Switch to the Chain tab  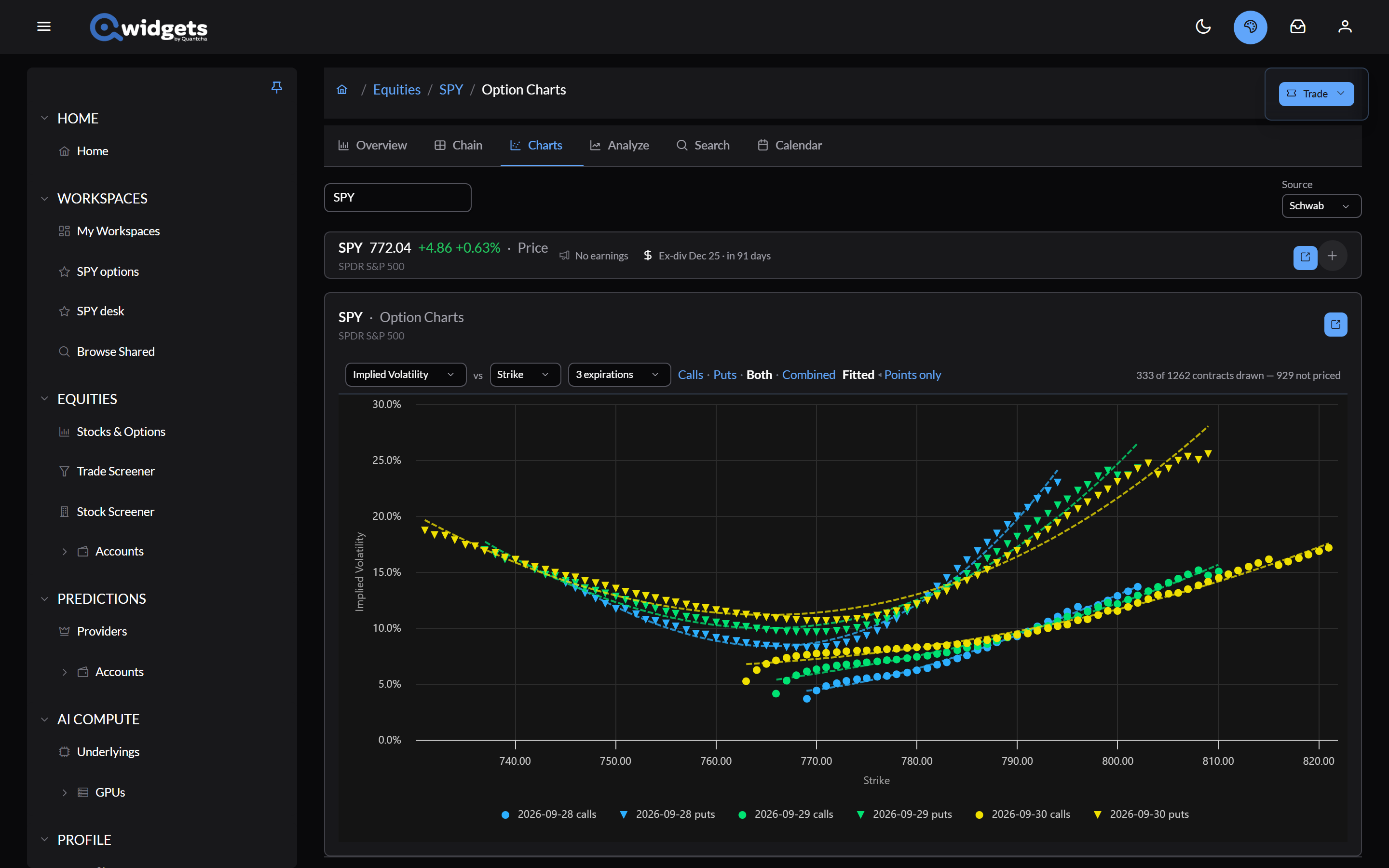(x=458, y=145)
